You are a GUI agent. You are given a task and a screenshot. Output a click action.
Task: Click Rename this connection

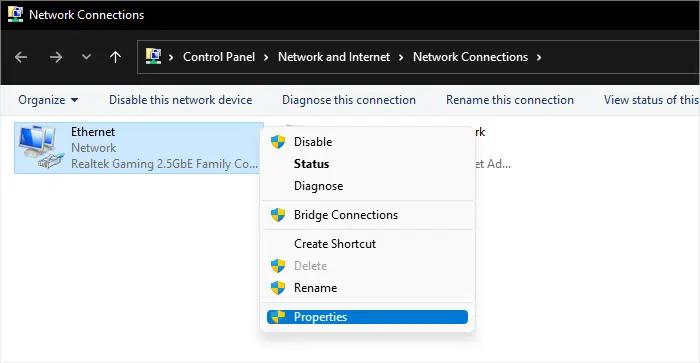(x=510, y=100)
